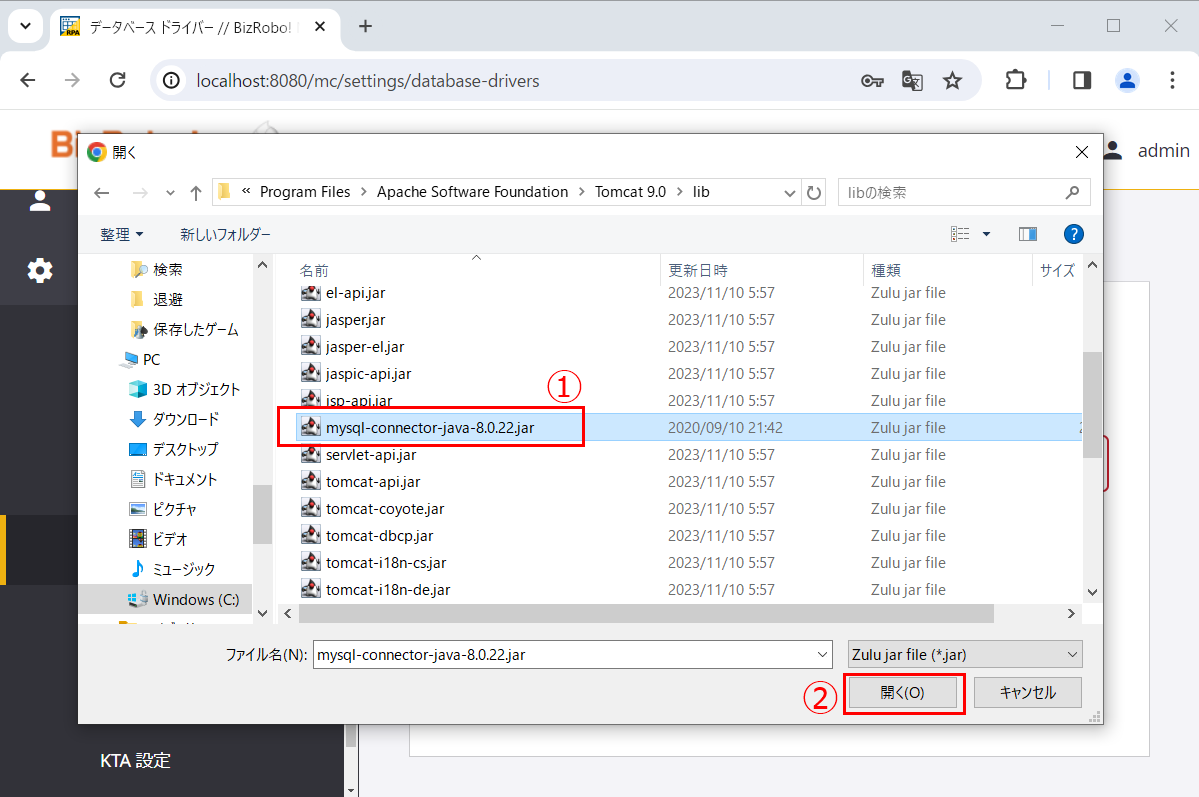Sort files by 名前 column
This screenshot has width=1199, height=797.
[x=314, y=271]
